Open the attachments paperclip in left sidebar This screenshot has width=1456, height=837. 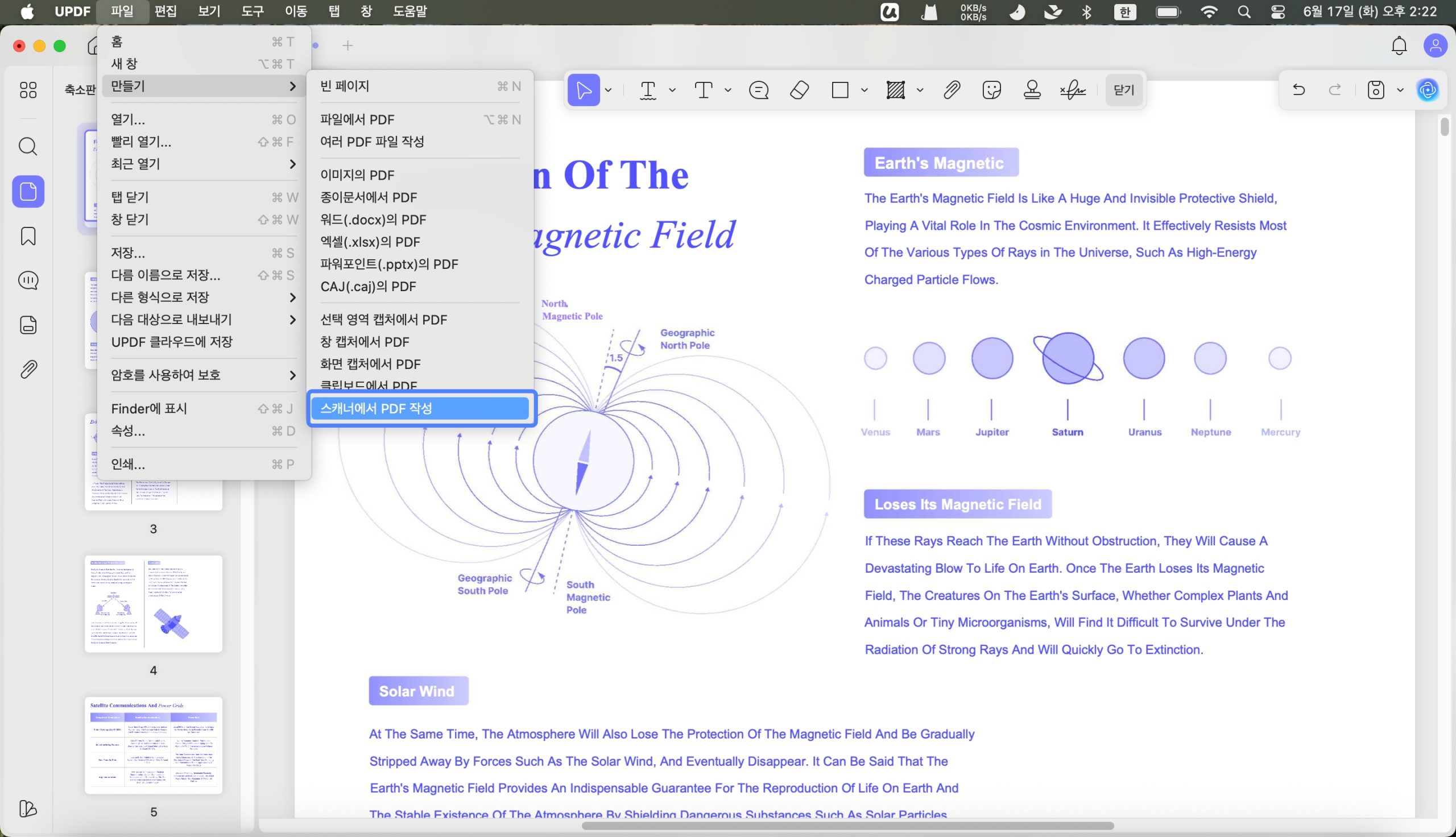click(28, 369)
